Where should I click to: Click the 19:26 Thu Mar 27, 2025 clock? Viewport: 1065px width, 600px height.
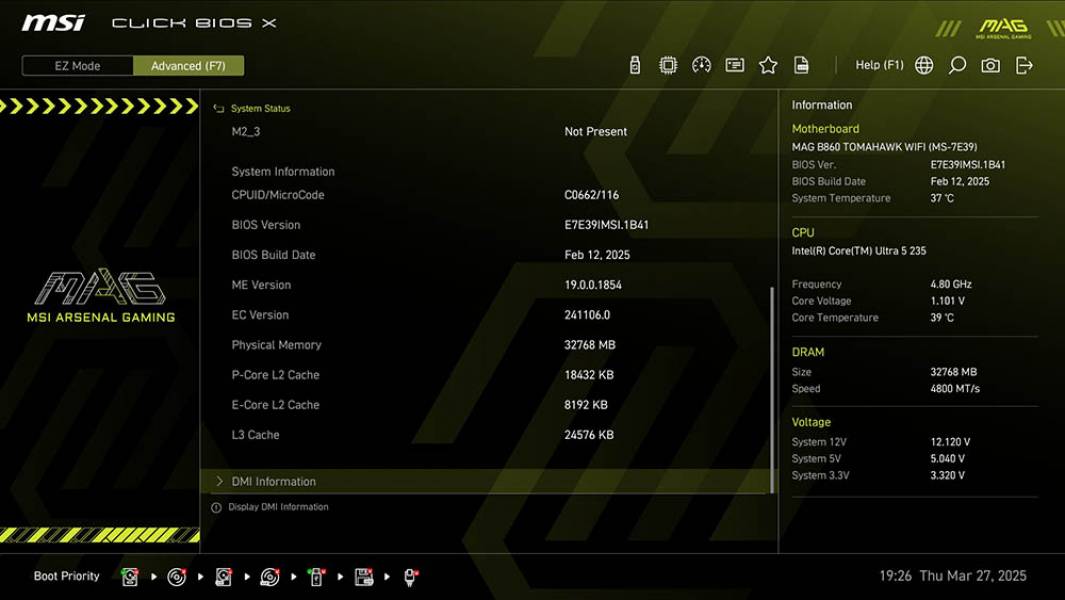[953, 576]
